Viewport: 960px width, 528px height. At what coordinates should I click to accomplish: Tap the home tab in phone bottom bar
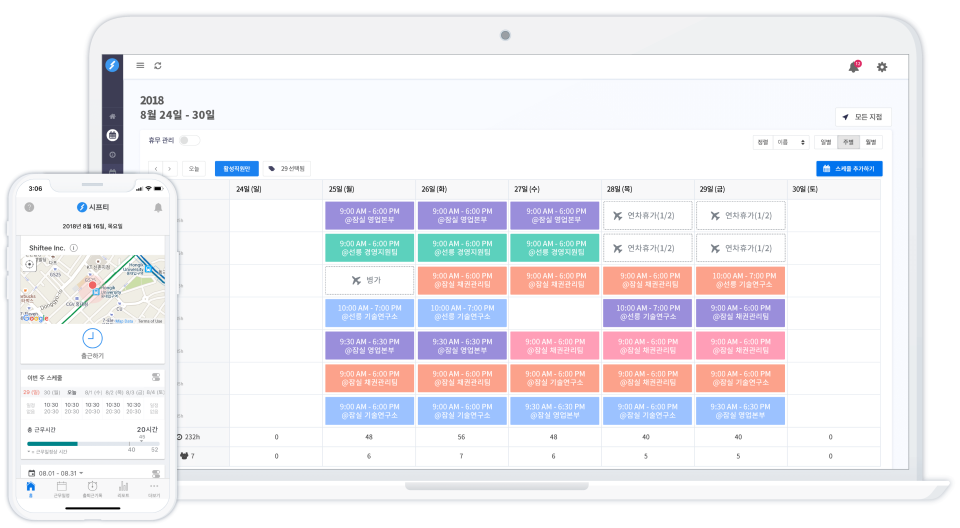click(31, 489)
